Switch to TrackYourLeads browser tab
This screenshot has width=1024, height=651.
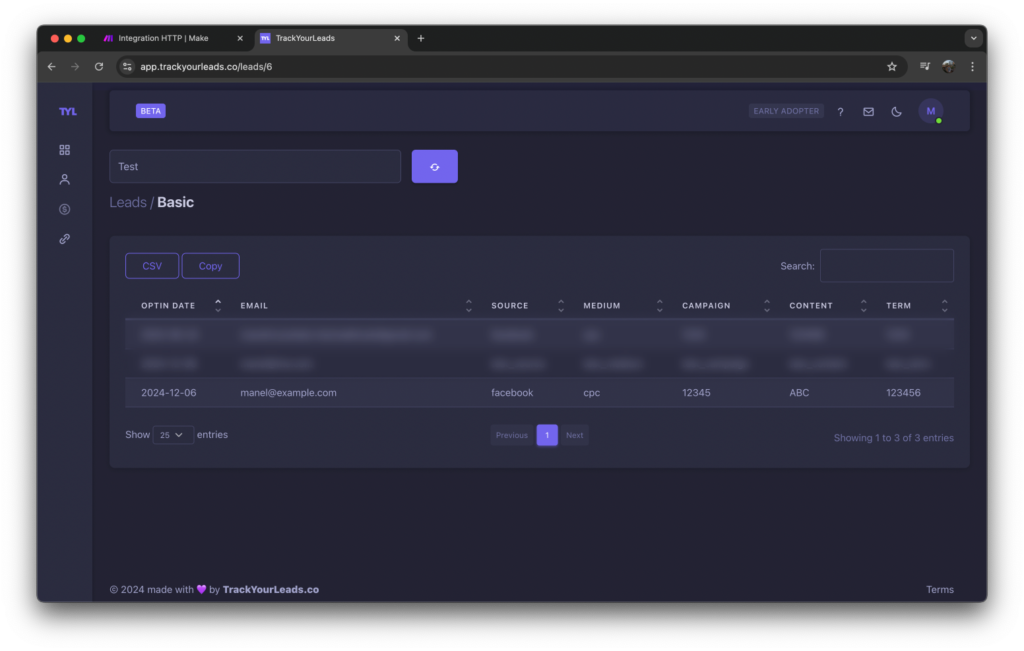[305, 39]
